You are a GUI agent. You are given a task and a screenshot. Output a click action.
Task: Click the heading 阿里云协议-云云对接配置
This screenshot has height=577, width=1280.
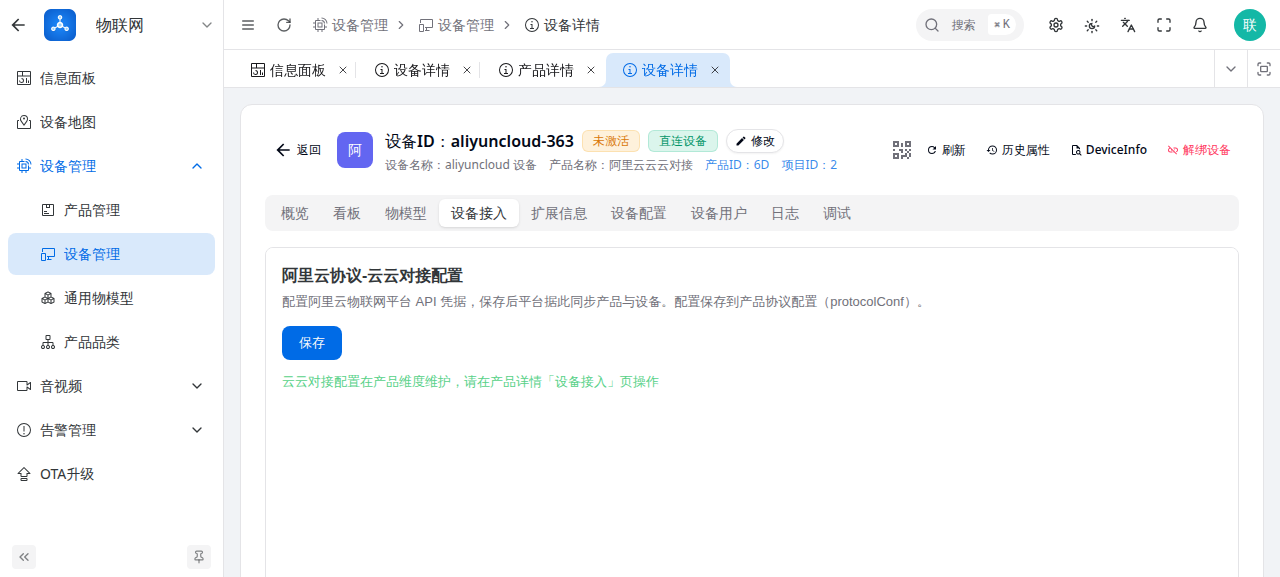372,276
